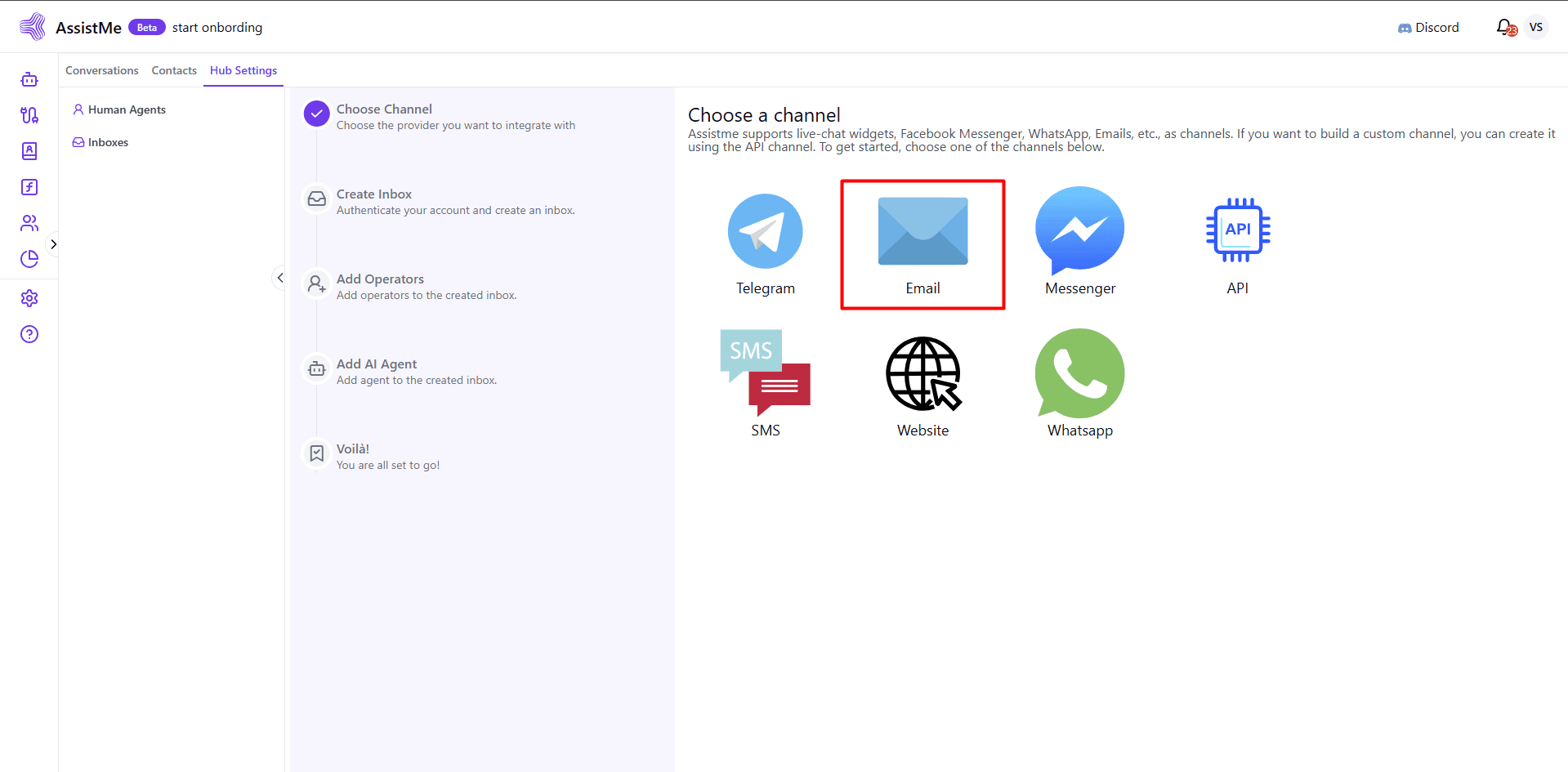Select the Hub Settings tab

click(243, 70)
